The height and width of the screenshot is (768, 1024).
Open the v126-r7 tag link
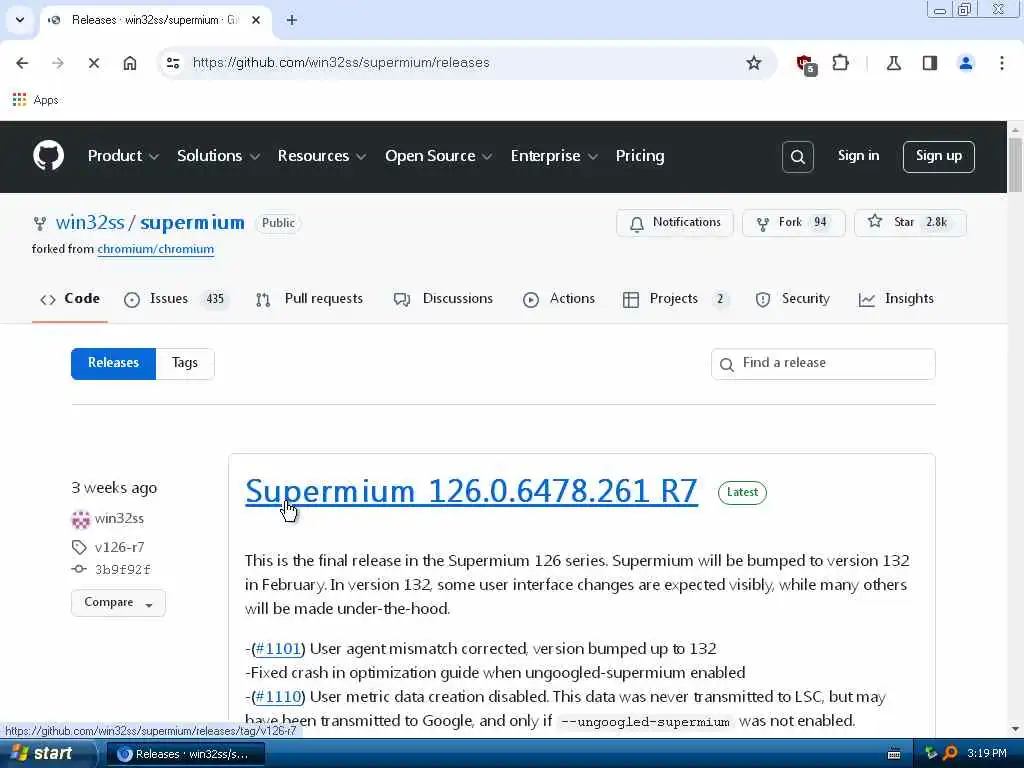(x=119, y=547)
